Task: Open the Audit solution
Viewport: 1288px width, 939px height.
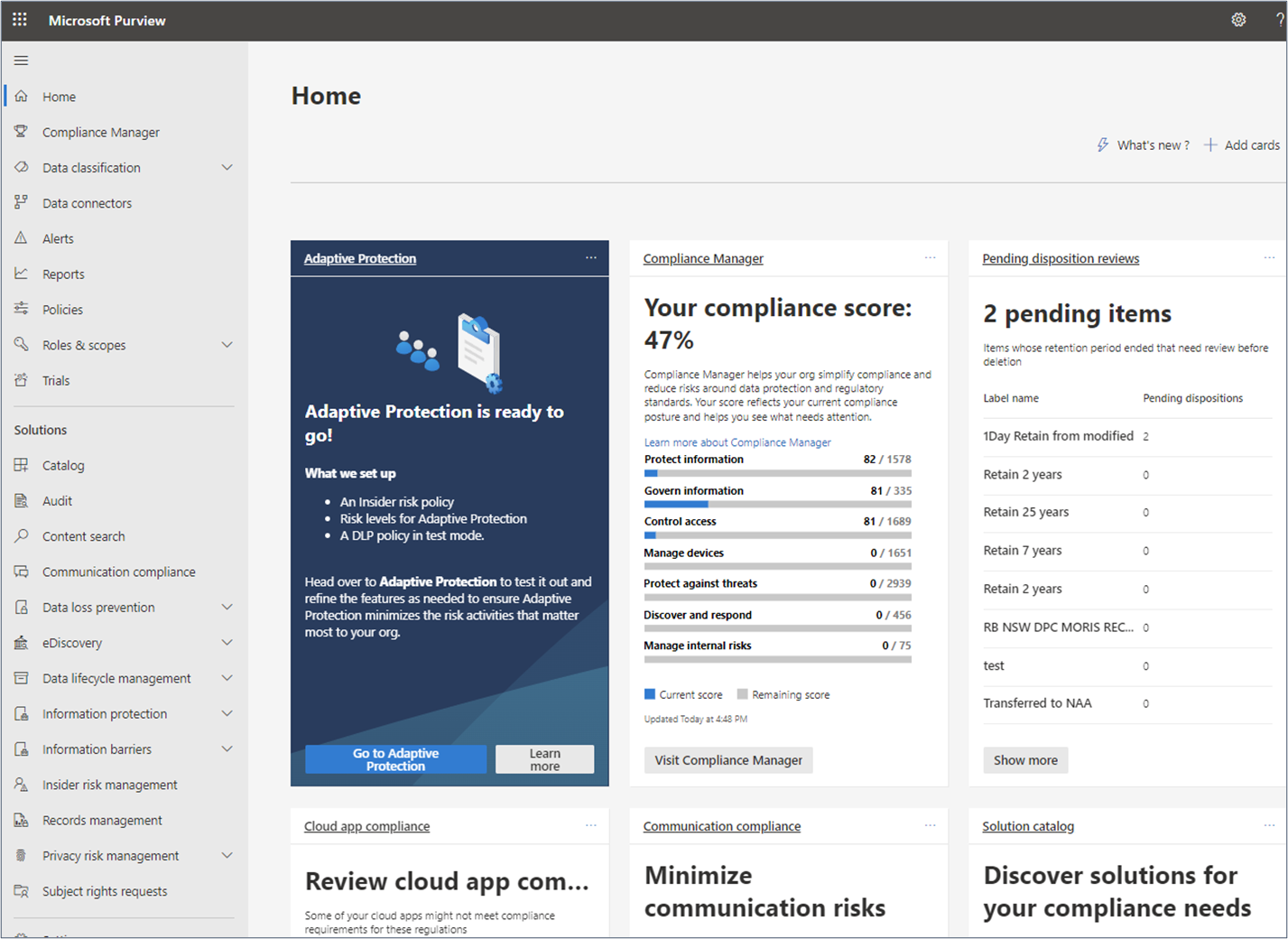Action: [57, 500]
